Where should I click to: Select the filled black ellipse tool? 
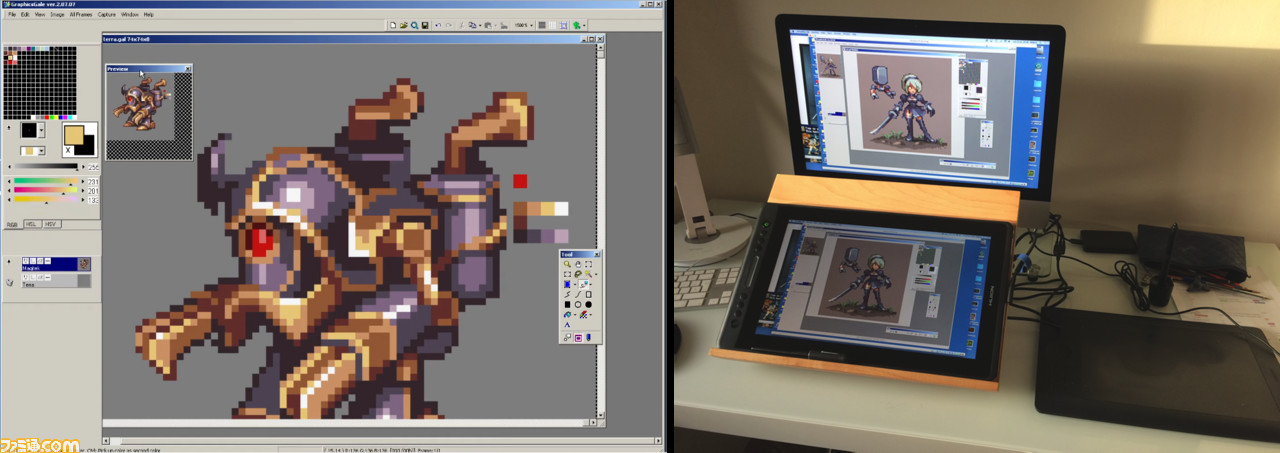(588, 305)
